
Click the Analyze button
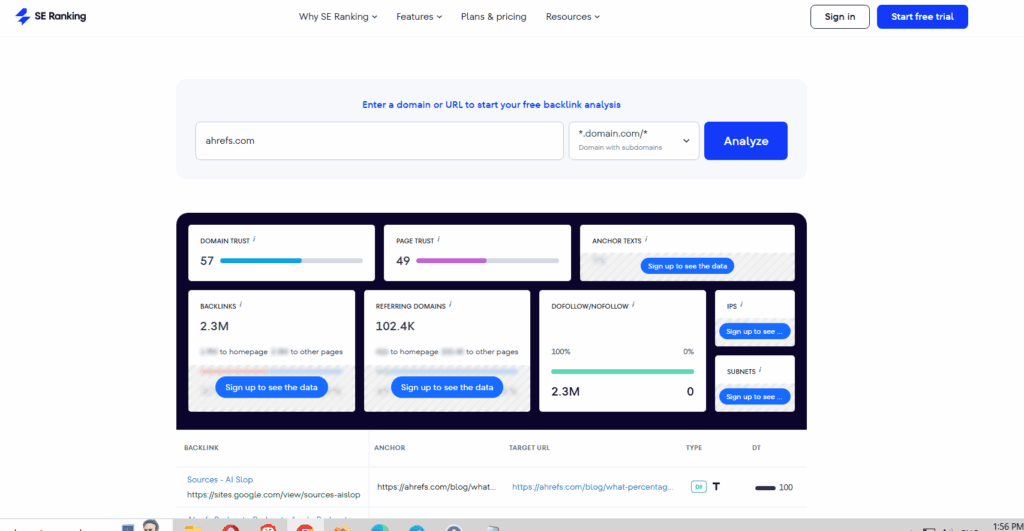pyautogui.click(x=745, y=141)
